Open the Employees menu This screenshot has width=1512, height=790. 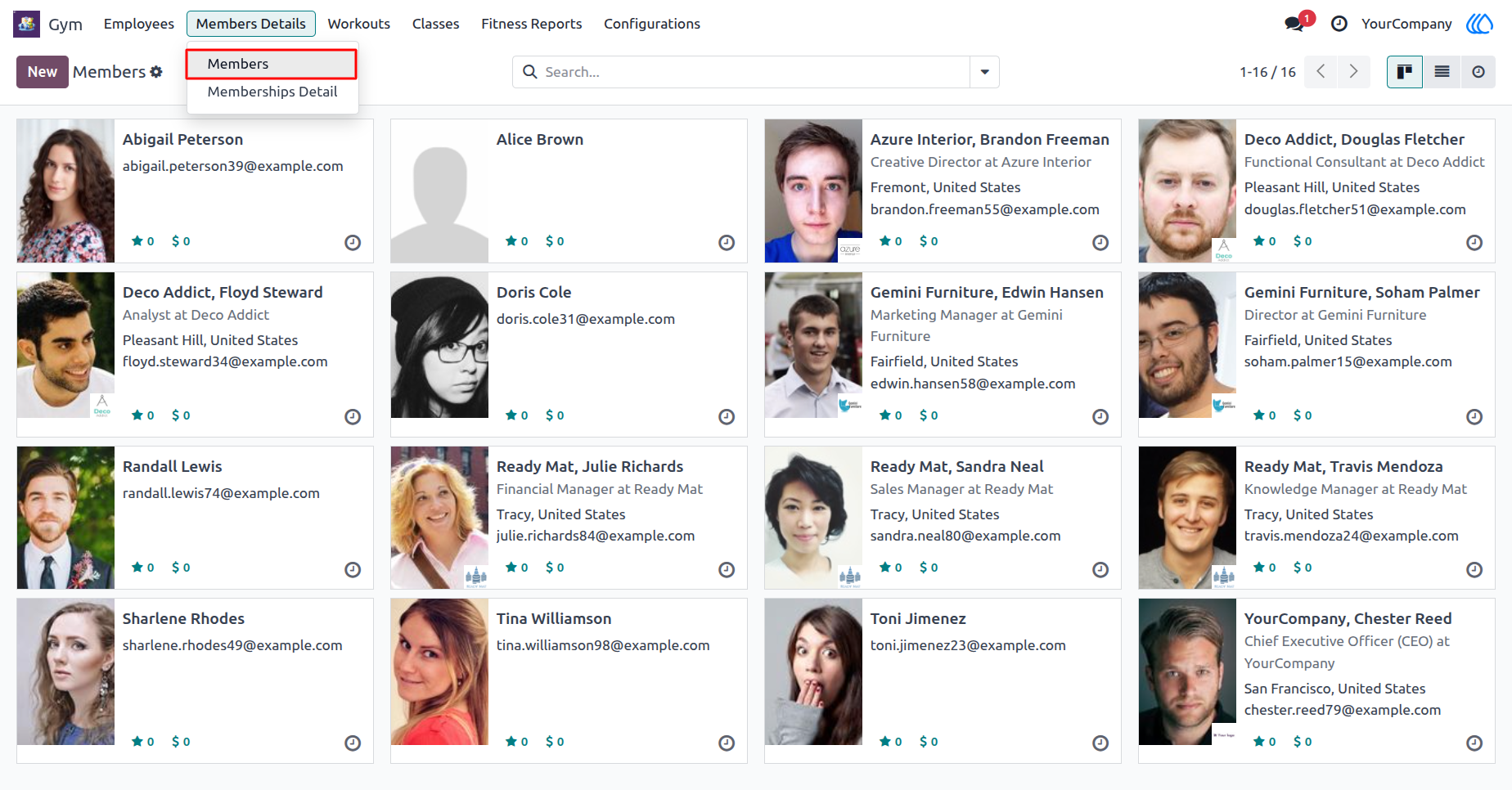point(139,24)
